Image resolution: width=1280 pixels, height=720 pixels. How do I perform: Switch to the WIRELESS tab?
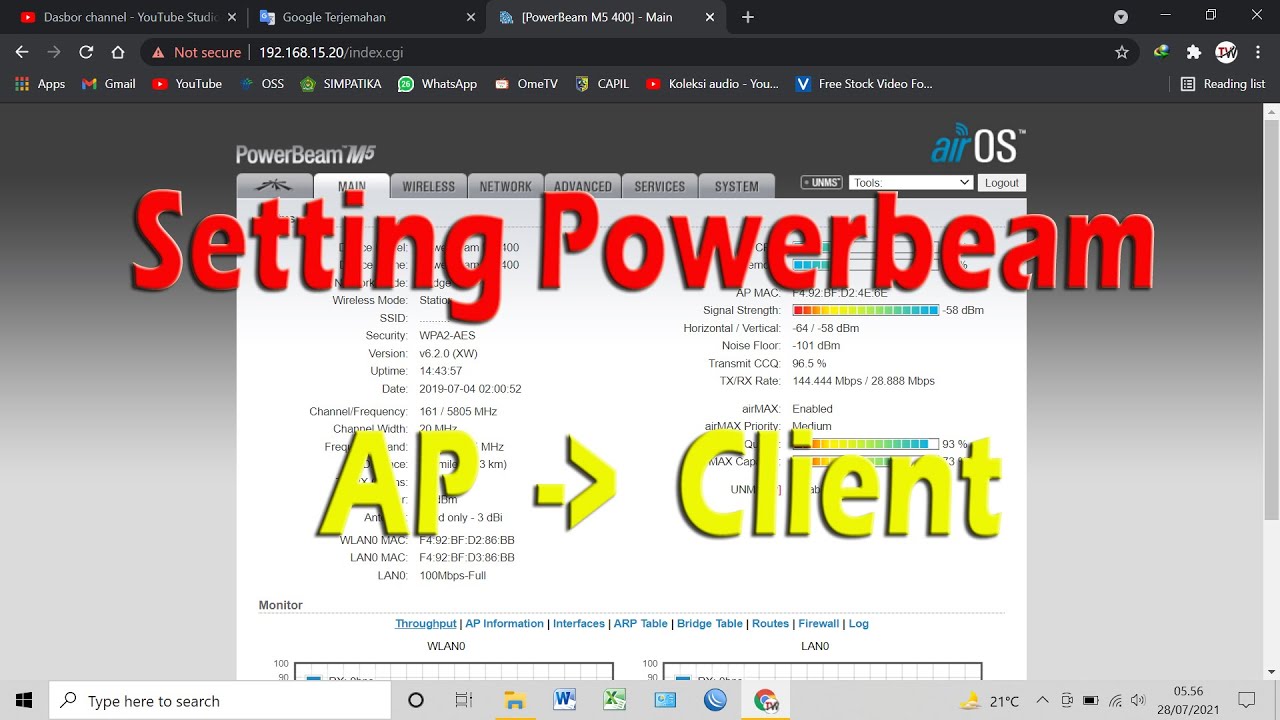pyautogui.click(x=429, y=186)
